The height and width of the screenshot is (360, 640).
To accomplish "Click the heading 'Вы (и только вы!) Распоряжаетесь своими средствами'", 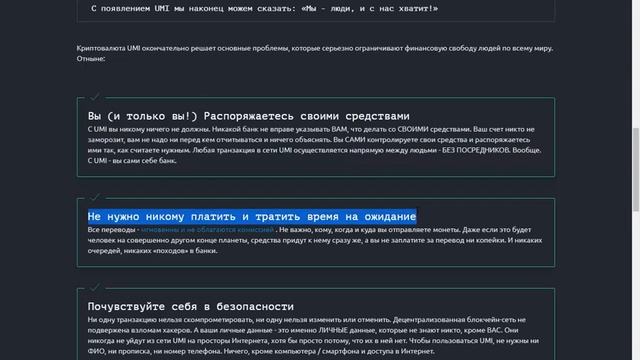I will pyautogui.click(x=249, y=116).
